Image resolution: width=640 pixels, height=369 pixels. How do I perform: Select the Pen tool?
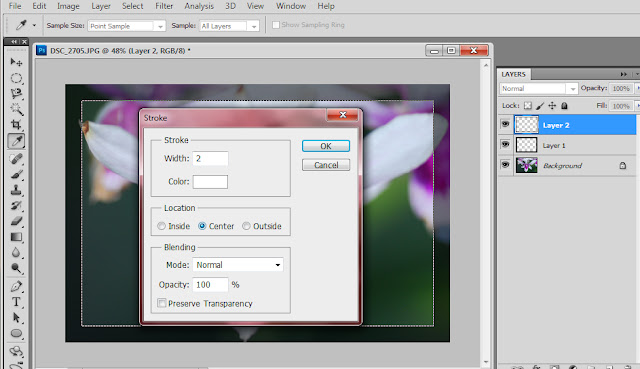coord(16,286)
